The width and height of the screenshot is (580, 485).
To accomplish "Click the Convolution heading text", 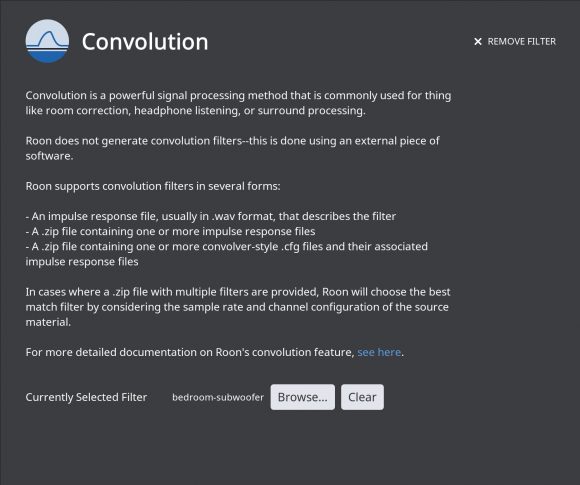I will coord(145,41).
